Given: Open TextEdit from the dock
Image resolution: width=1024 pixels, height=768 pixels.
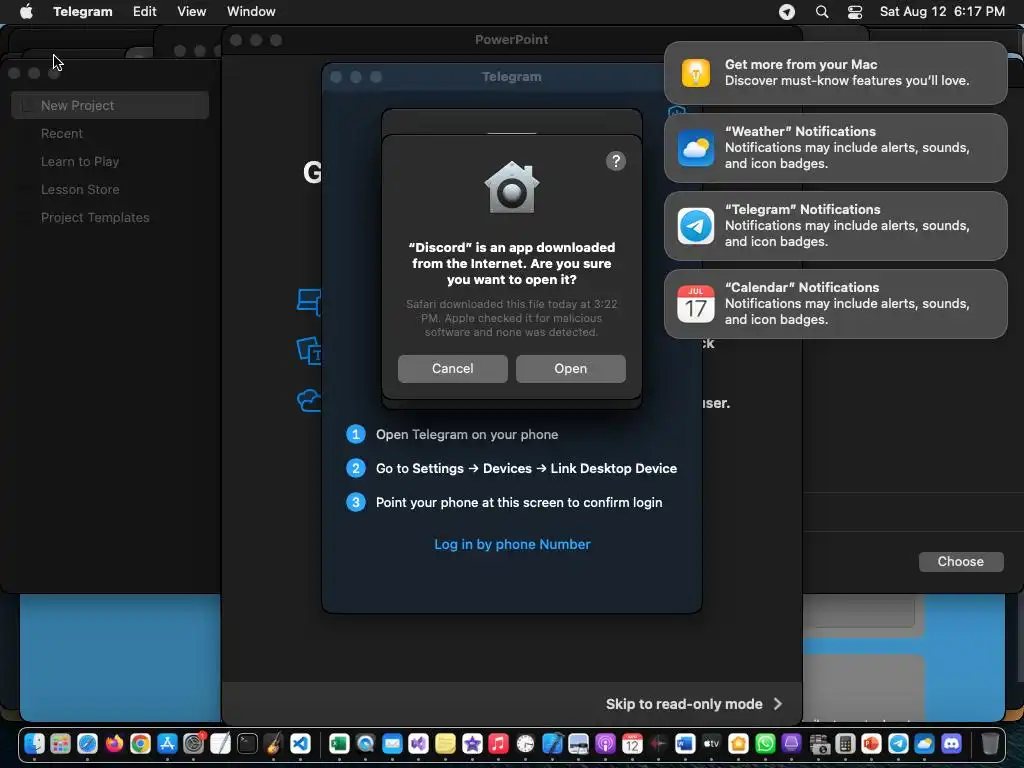Looking at the screenshot, I should coord(220,743).
